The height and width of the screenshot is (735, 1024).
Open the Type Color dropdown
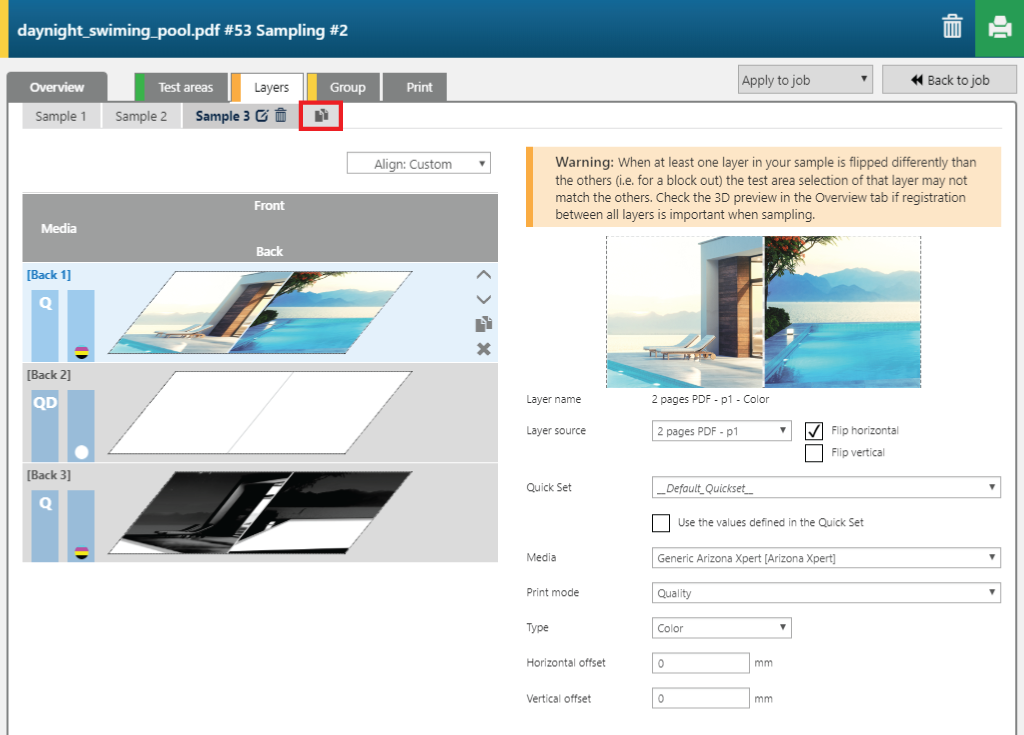722,628
